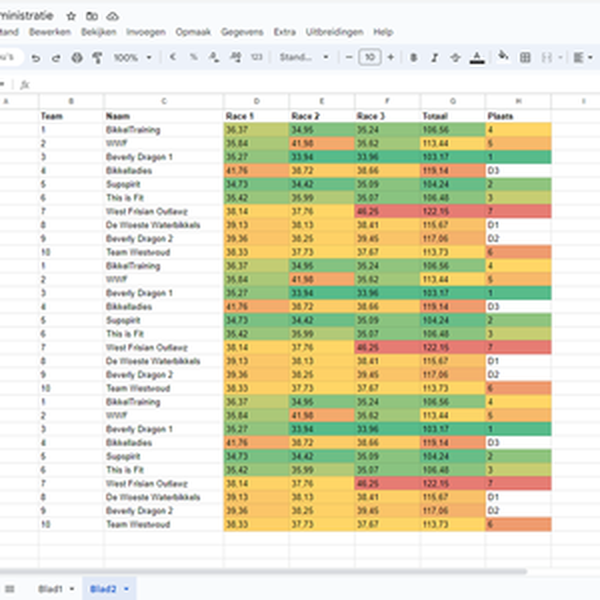Switch to the Blad1 sheet tab

[50, 589]
